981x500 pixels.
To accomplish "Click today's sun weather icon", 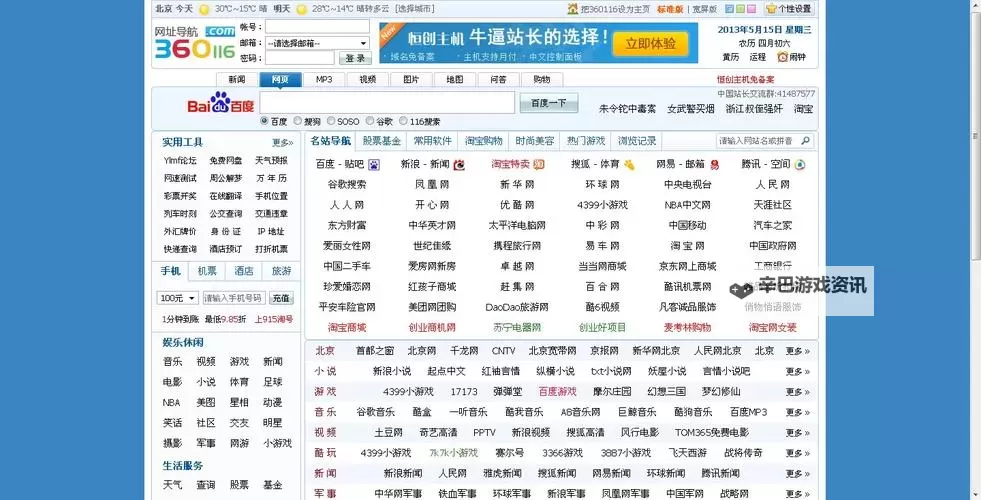I will coord(204,9).
